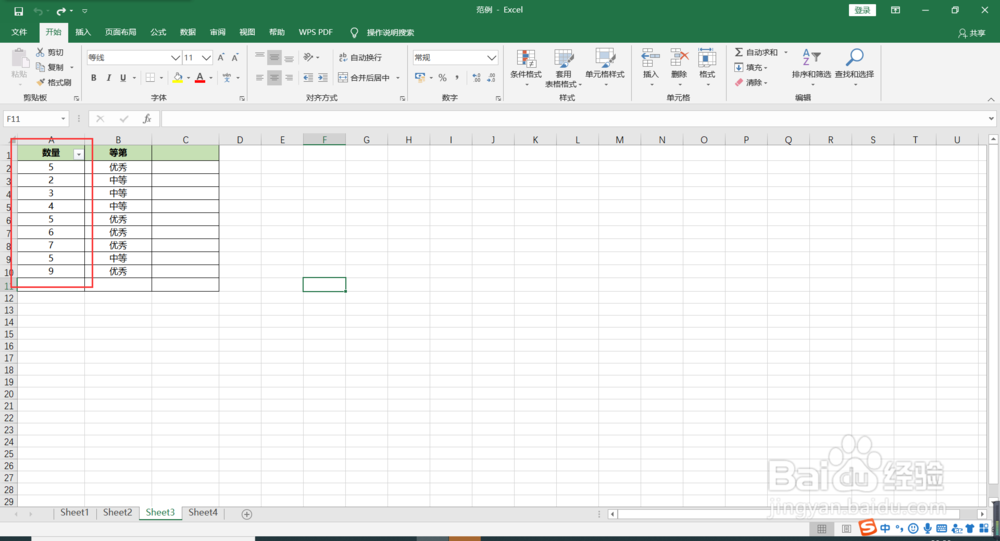Switch to the Page Layout (页面布局) tab
This screenshot has height=541, width=1000.
click(121, 32)
